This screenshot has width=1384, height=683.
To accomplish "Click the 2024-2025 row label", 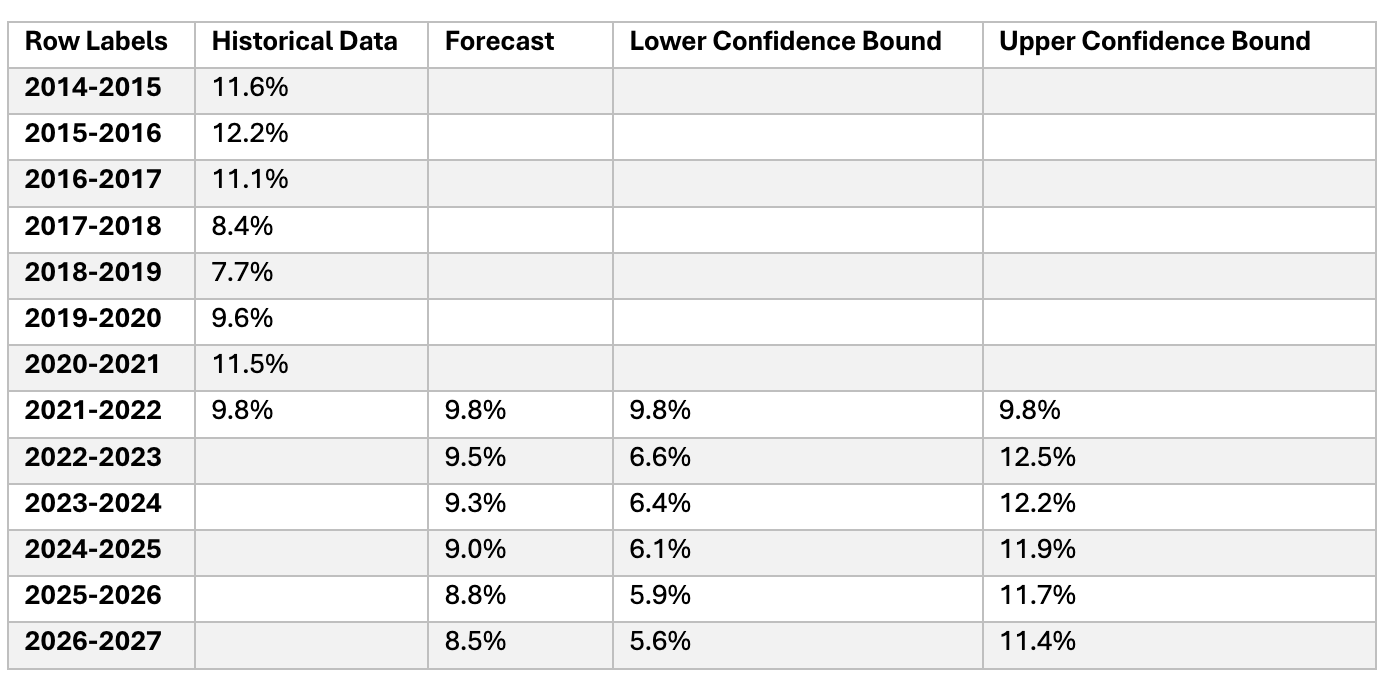I will (x=101, y=549).
